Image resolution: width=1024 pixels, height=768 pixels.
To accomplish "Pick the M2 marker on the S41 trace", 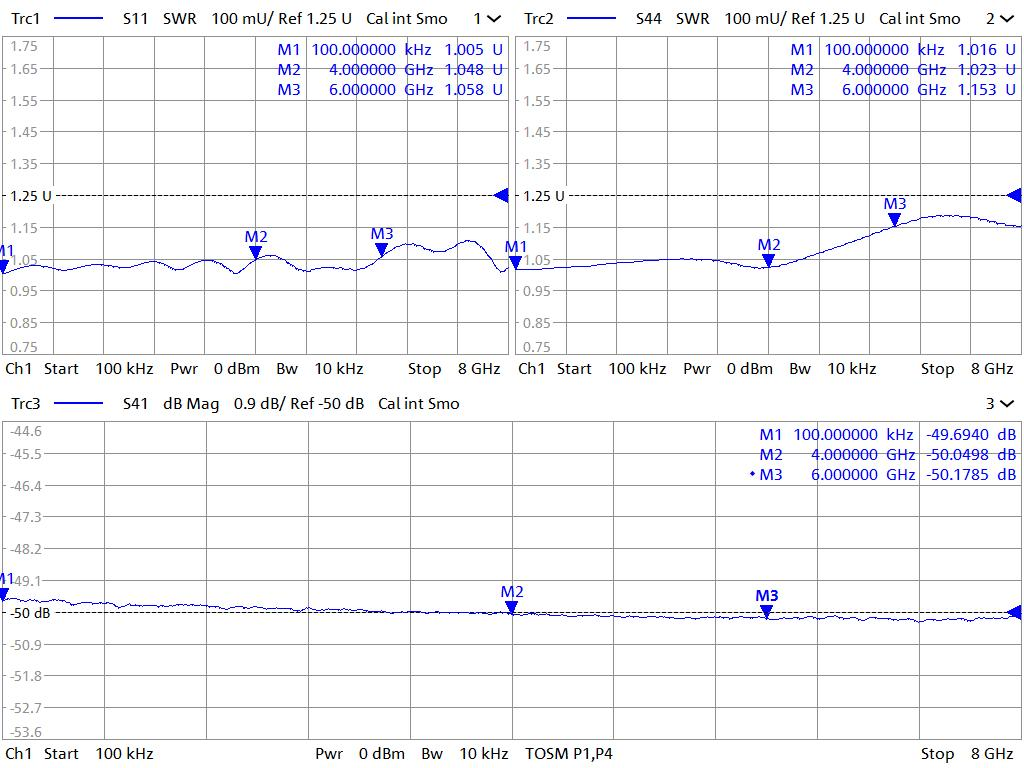I will [x=511, y=607].
